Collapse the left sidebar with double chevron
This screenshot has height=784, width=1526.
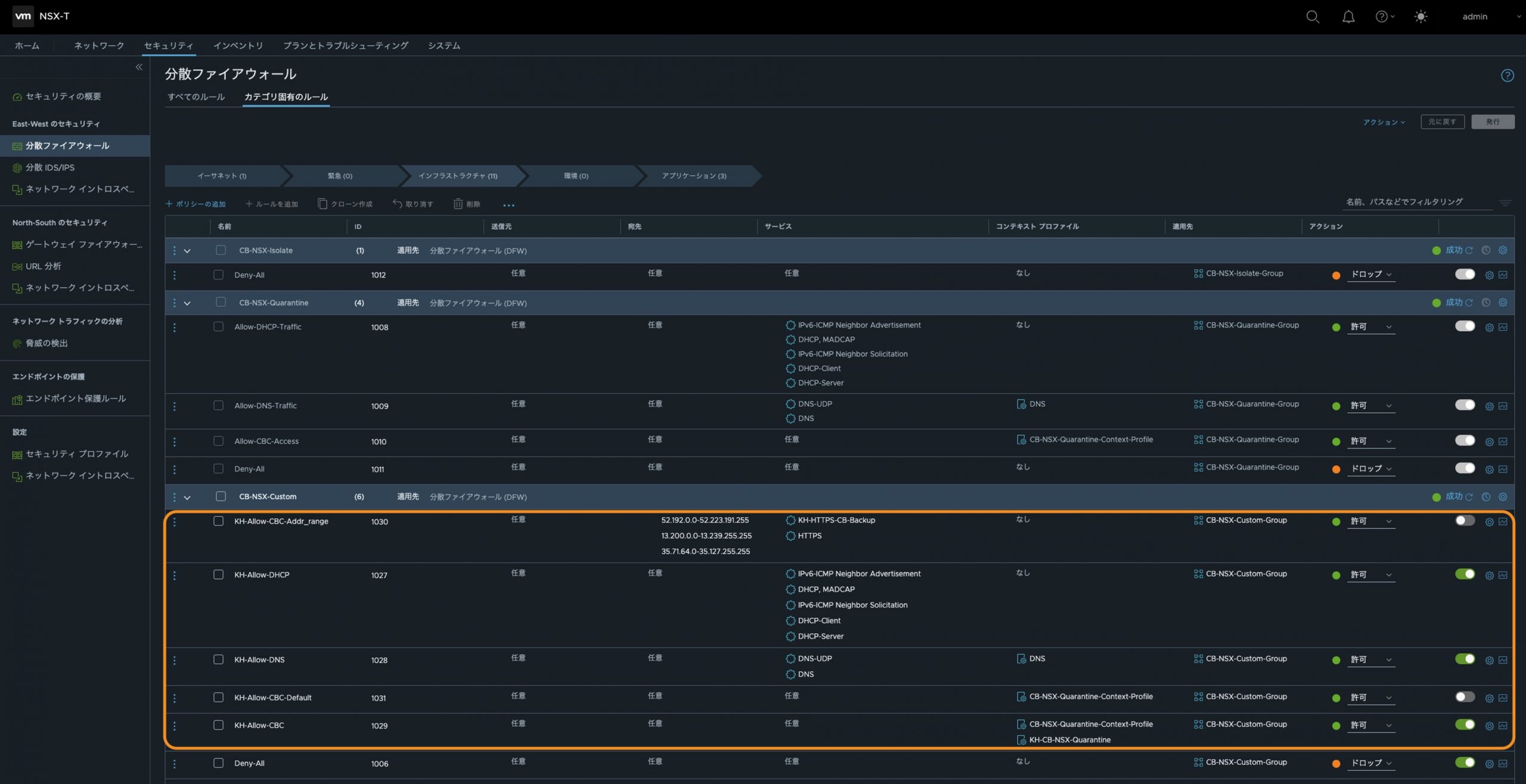pyautogui.click(x=139, y=67)
